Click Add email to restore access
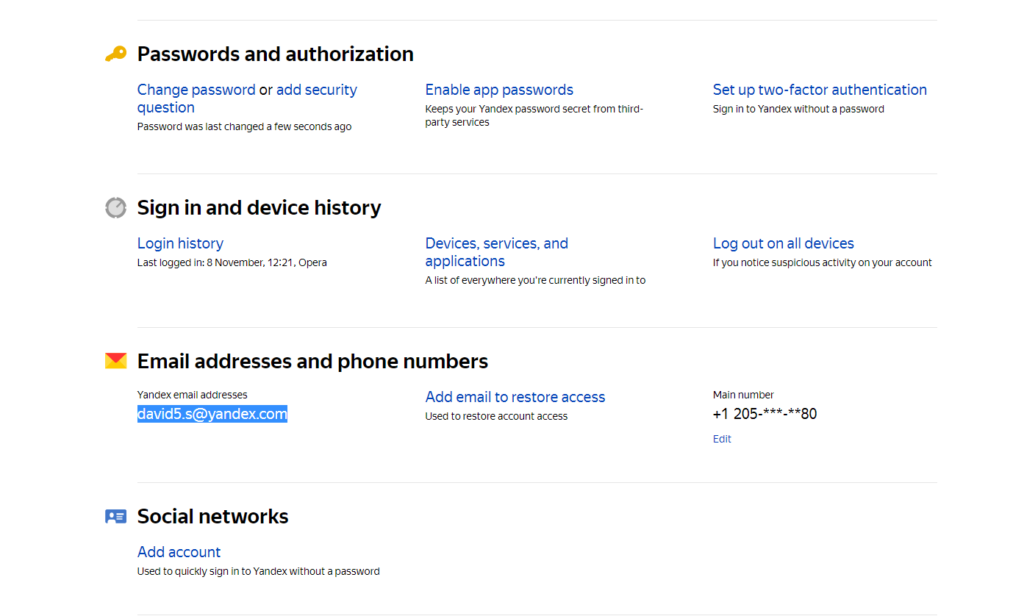The image size is (1024, 616). coord(515,397)
